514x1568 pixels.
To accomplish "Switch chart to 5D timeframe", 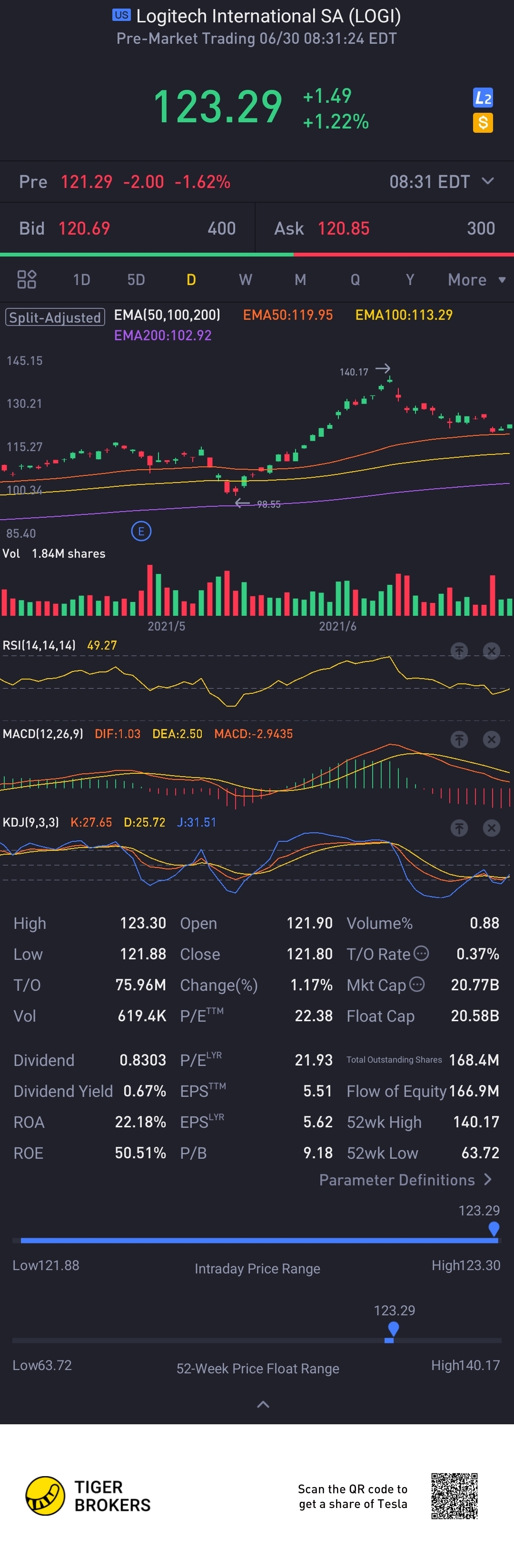I will point(136,279).
